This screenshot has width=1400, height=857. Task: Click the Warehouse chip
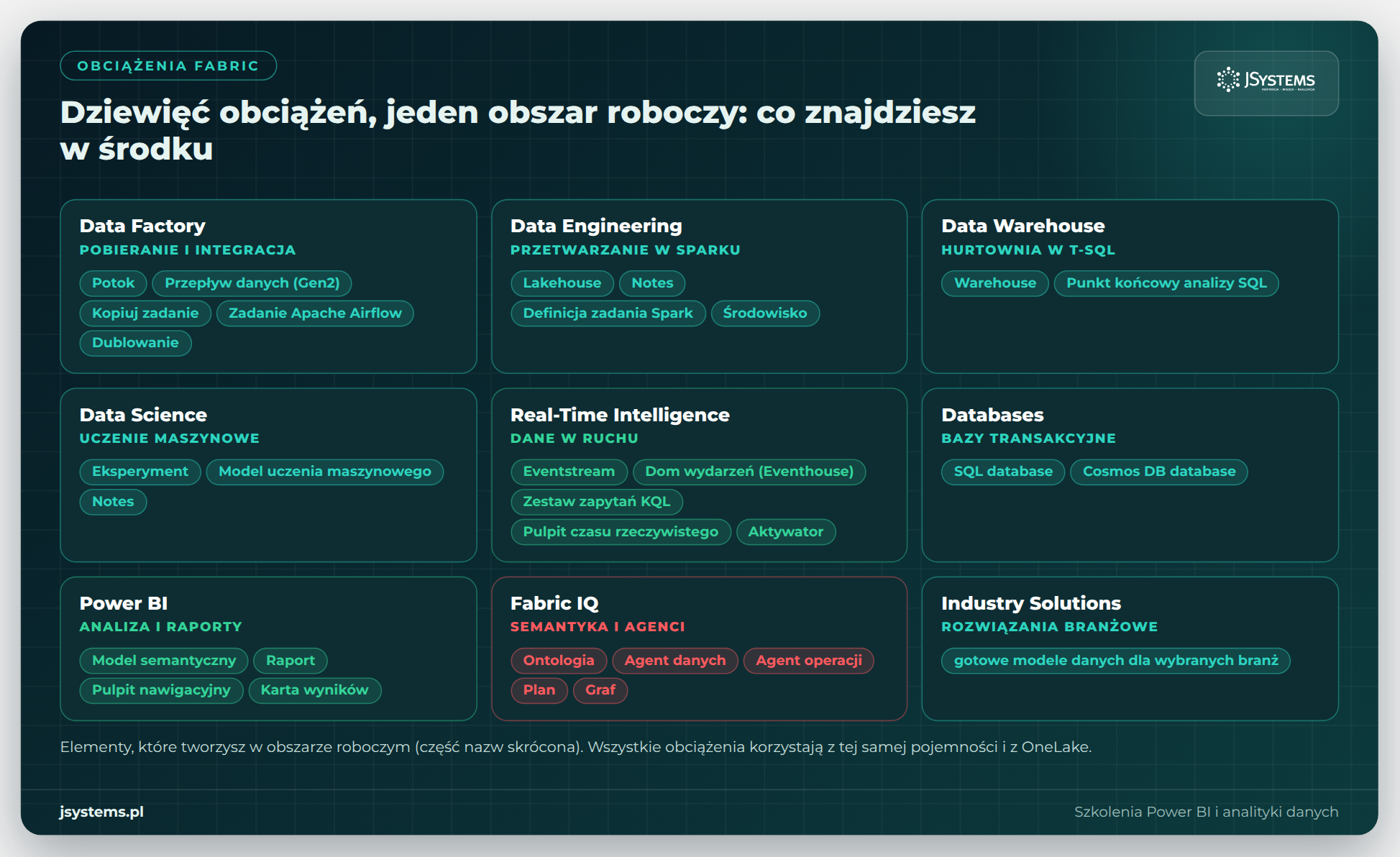(x=995, y=283)
